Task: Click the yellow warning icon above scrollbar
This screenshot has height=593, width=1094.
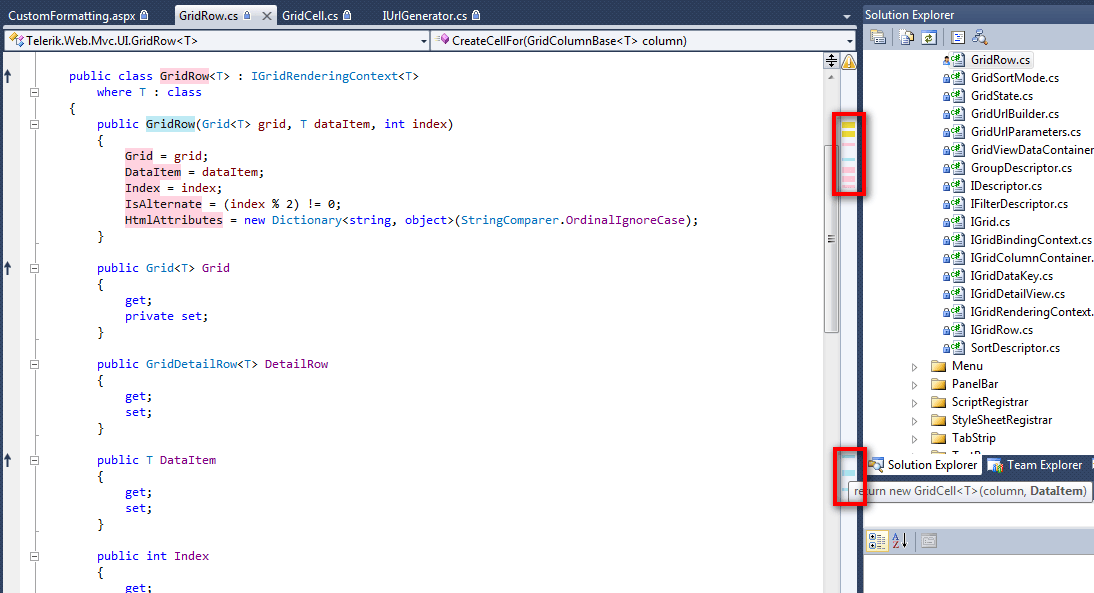Action: pyautogui.click(x=848, y=61)
